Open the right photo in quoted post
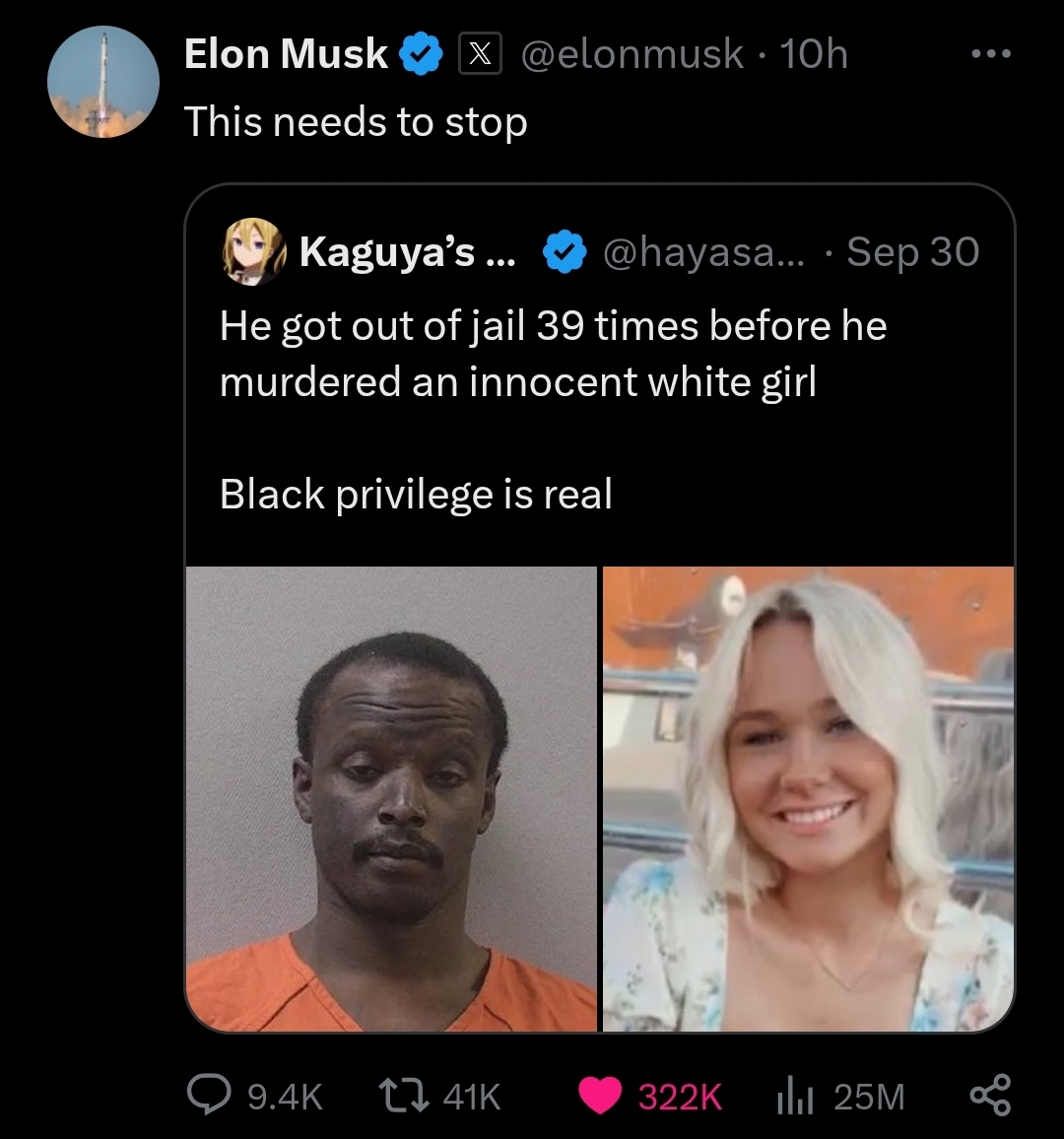The height and width of the screenshot is (1139, 1064). point(808,799)
